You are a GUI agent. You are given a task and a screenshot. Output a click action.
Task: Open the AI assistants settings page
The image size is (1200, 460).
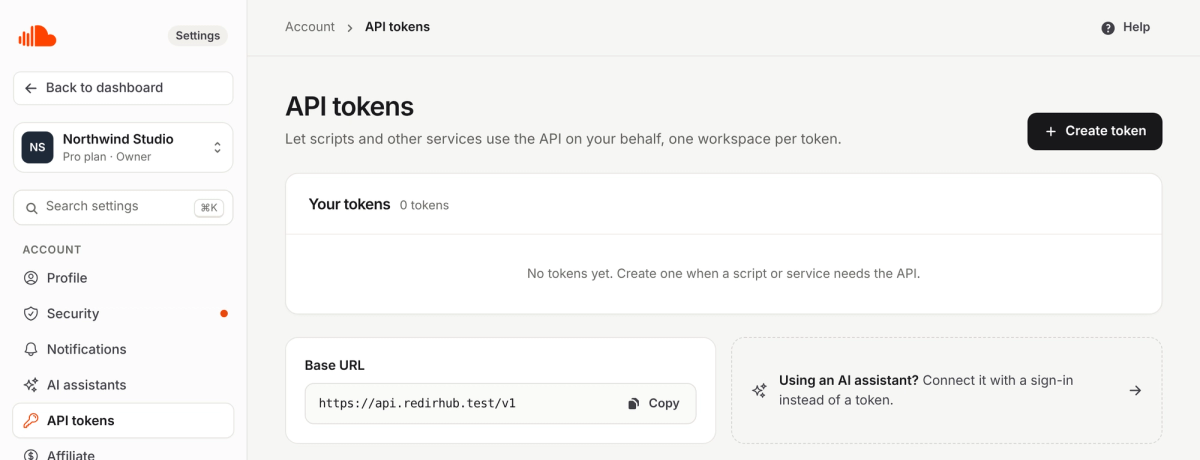coord(123,385)
